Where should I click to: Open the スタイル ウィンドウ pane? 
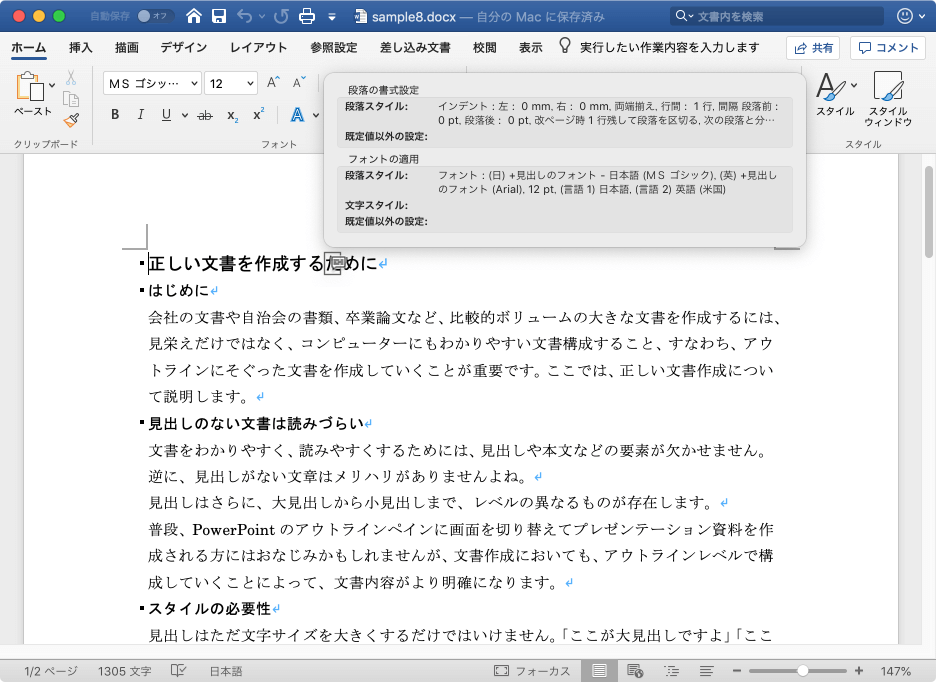coord(888,99)
